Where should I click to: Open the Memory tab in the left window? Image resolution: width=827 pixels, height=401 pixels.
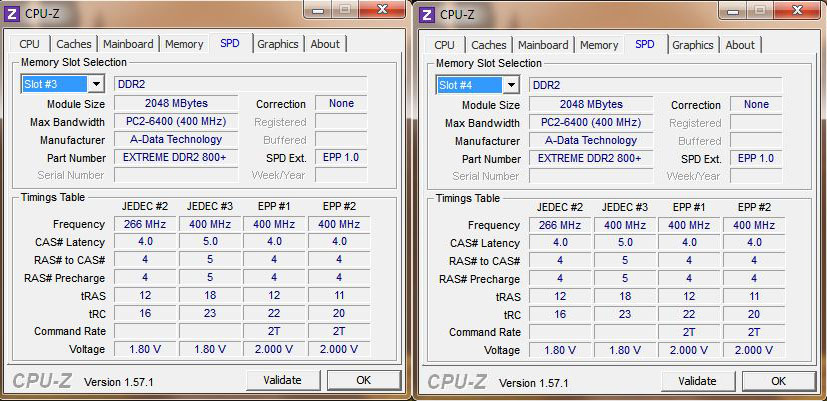pyautogui.click(x=184, y=44)
